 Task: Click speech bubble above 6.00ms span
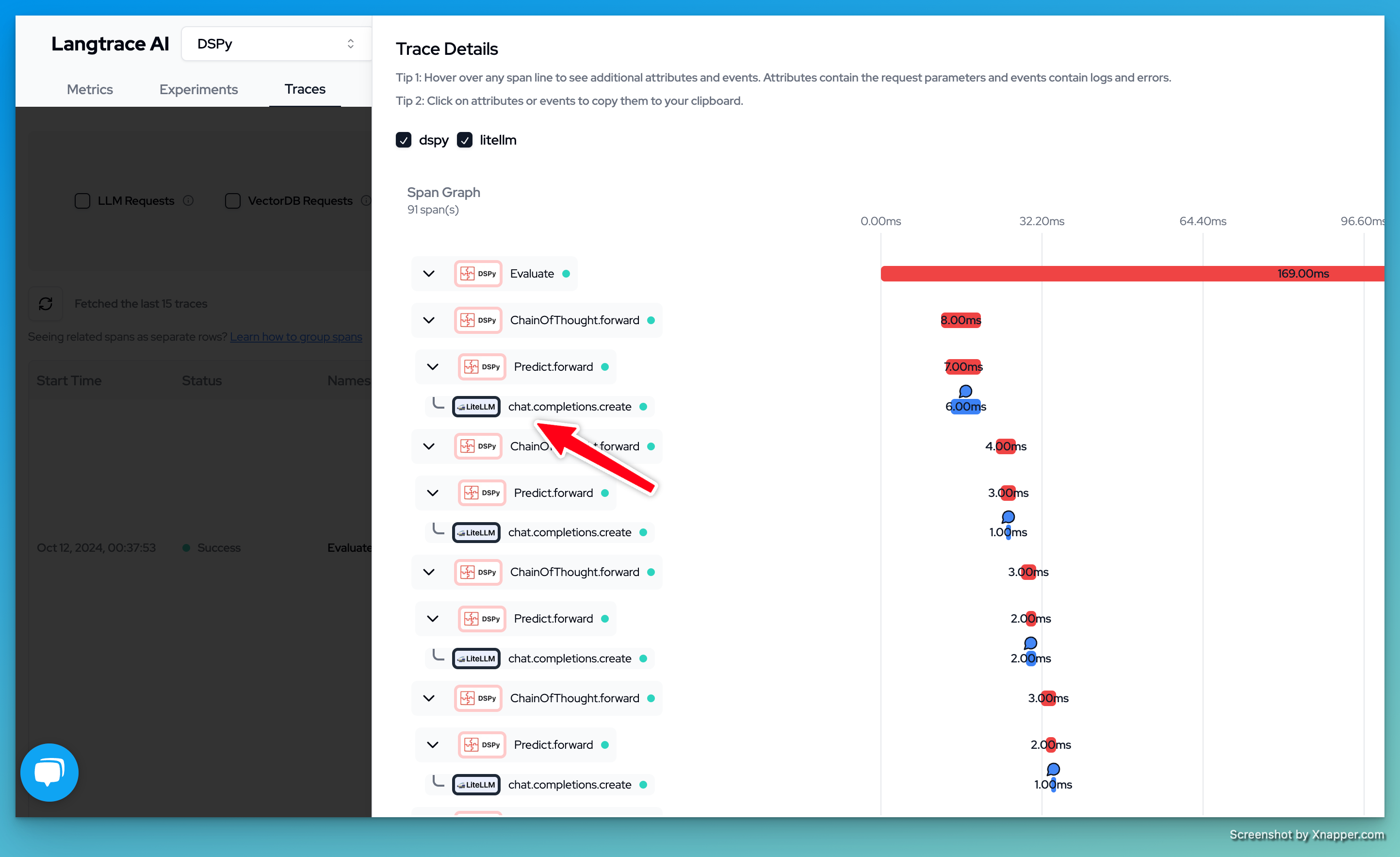(965, 391)
